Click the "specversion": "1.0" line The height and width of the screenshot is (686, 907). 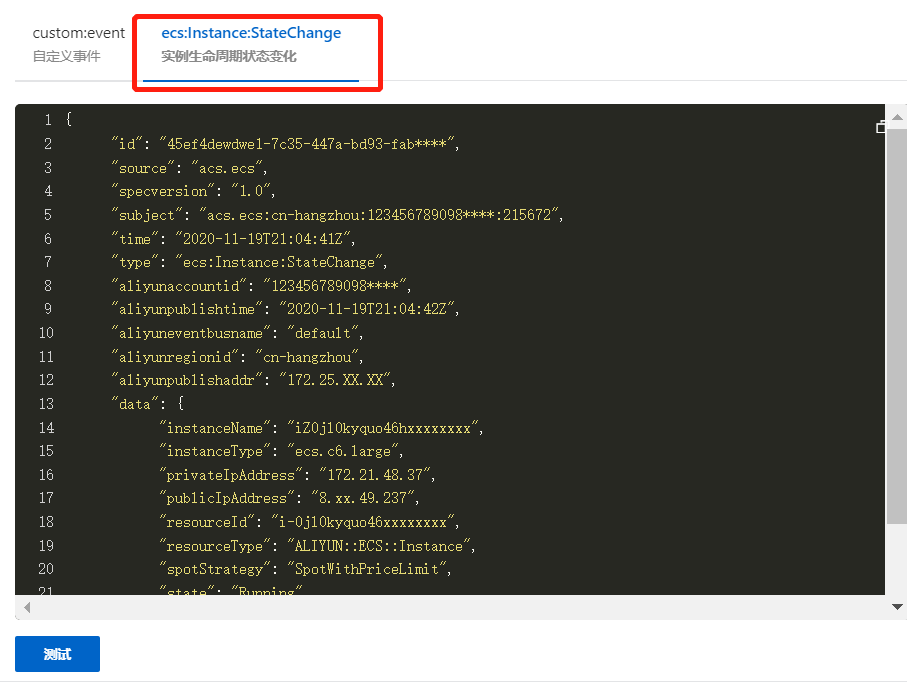[x=193, y=191]
